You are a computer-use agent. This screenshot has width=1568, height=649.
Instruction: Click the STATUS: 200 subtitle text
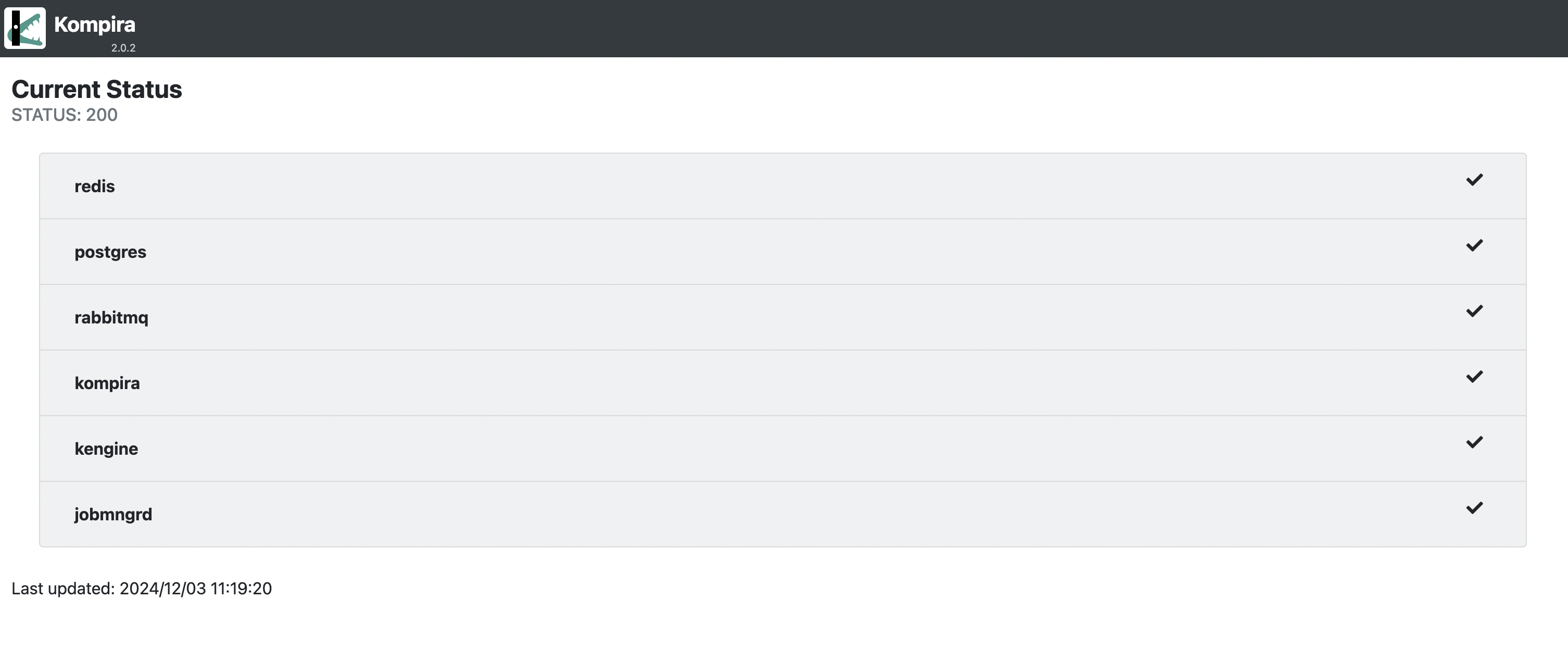point(65,115)
